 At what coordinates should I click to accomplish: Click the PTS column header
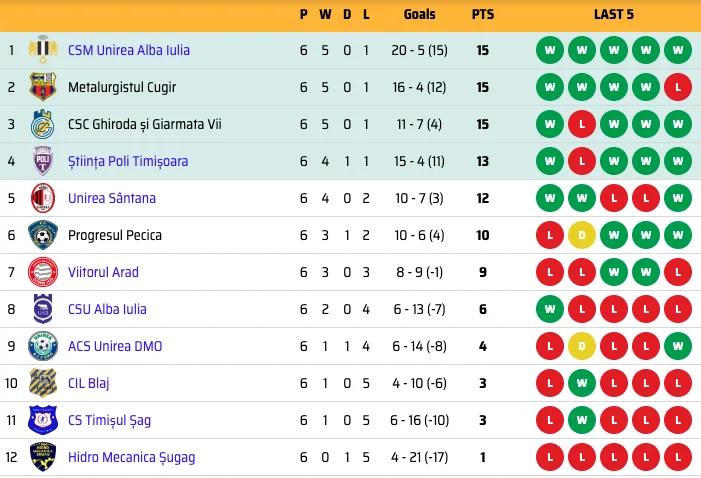pyautogui.click(x=482, y=15)
